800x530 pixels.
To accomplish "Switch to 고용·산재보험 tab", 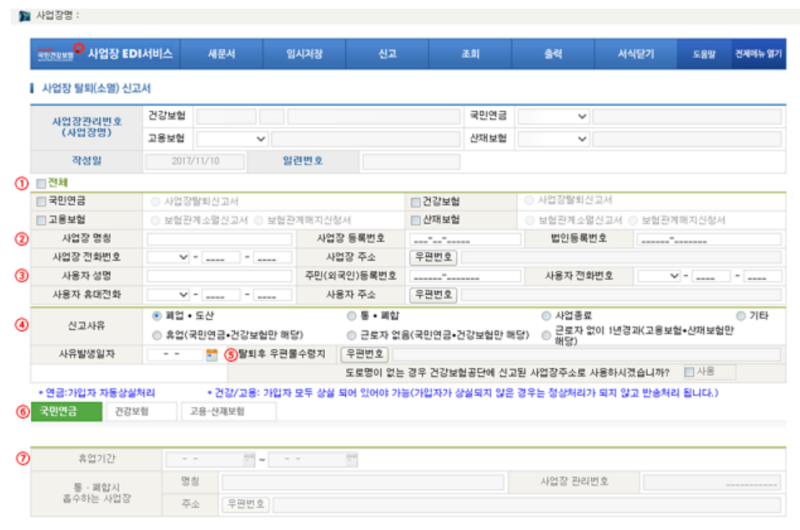I will coord(229,412).
